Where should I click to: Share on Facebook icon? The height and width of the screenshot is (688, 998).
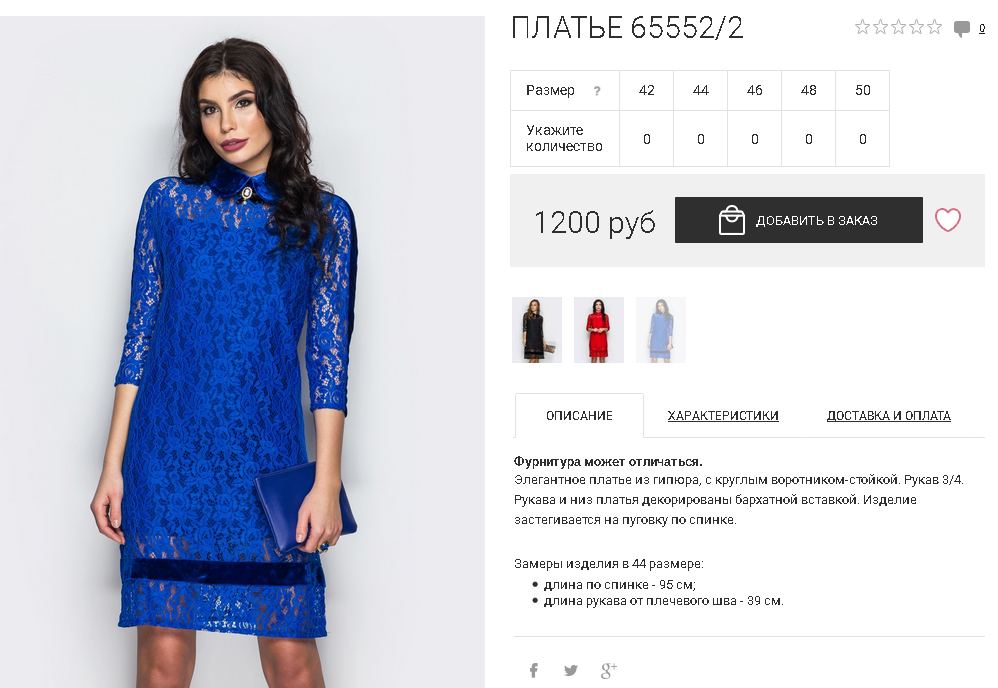(534, 670)
